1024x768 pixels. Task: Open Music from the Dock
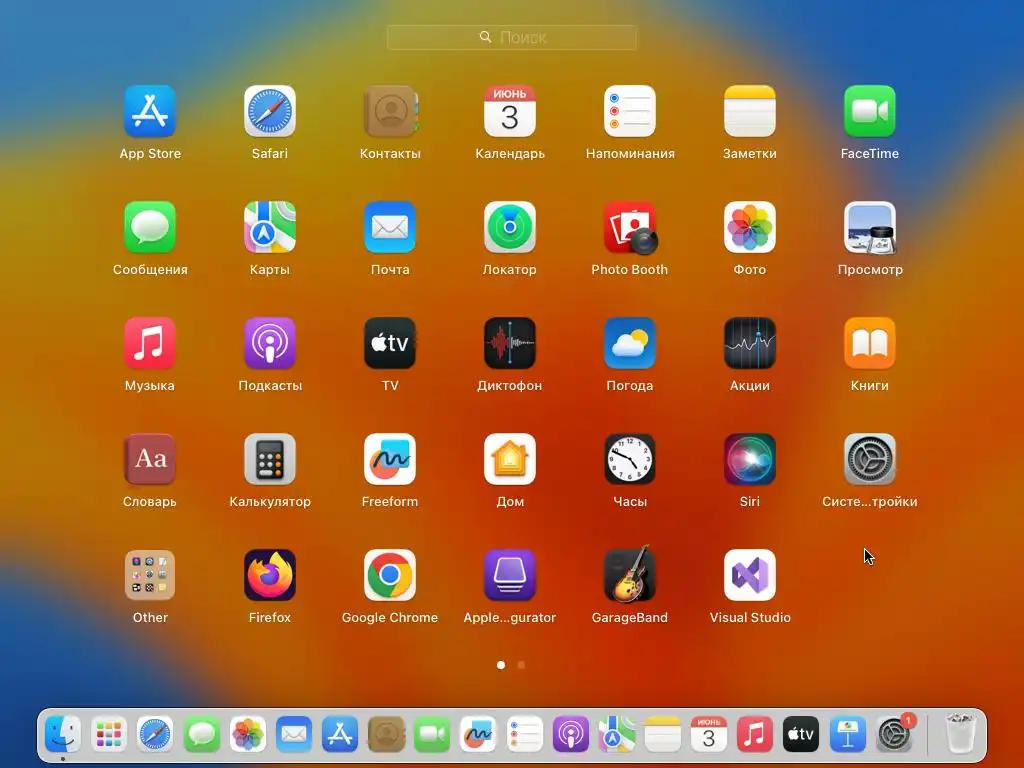point(755,734)
